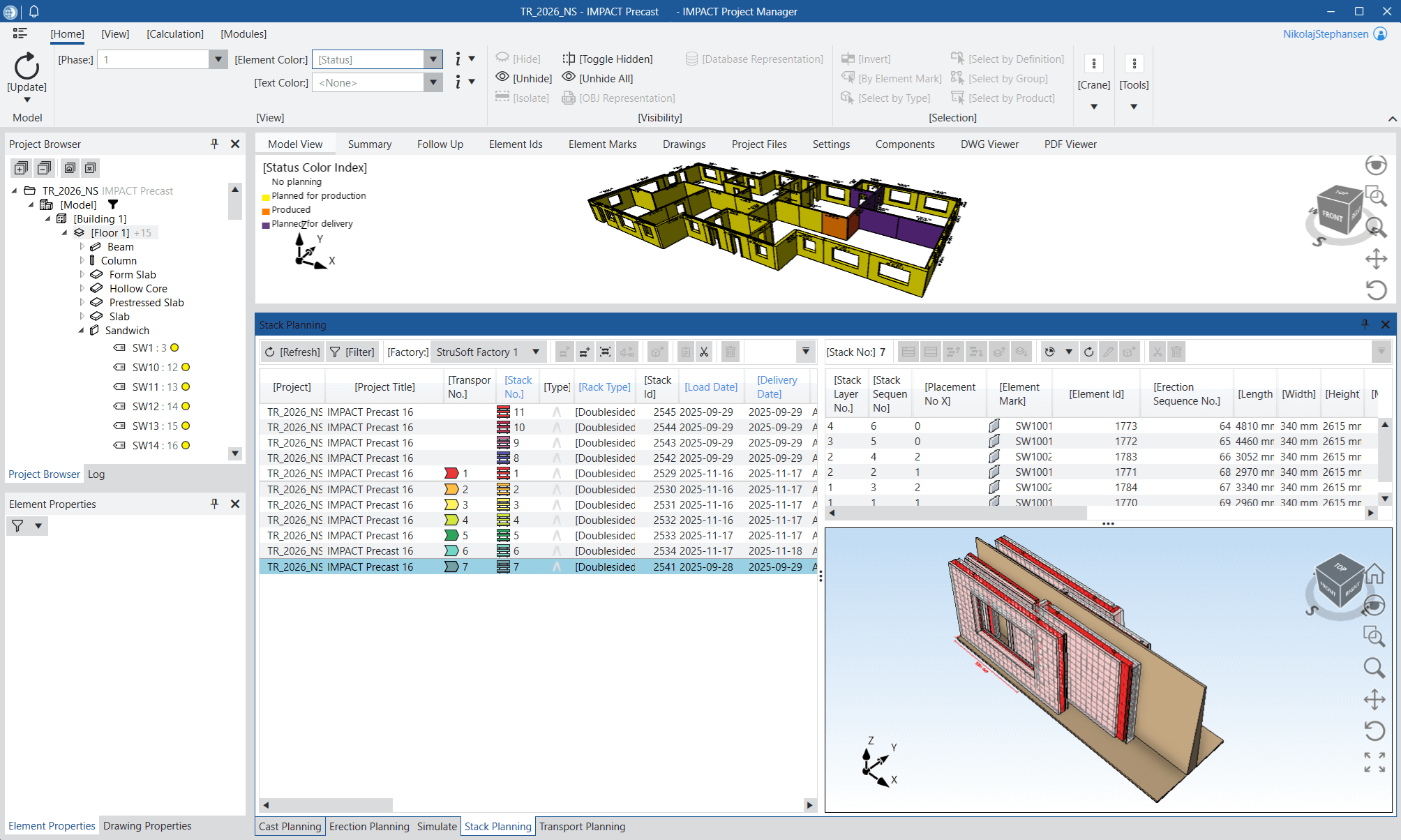
Task: Open the Calculation ribbon tab
Action: (175, 33)
